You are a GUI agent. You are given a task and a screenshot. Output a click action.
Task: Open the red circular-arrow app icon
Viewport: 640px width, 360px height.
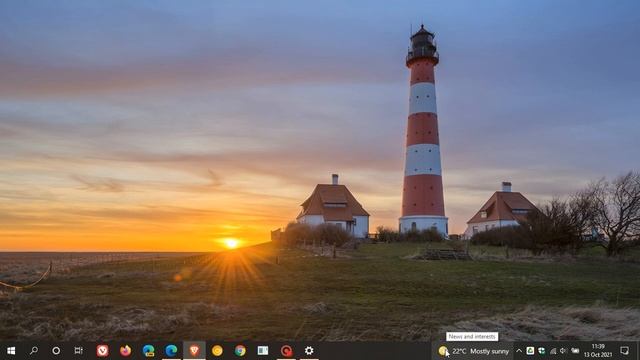(x=286, y=351)
